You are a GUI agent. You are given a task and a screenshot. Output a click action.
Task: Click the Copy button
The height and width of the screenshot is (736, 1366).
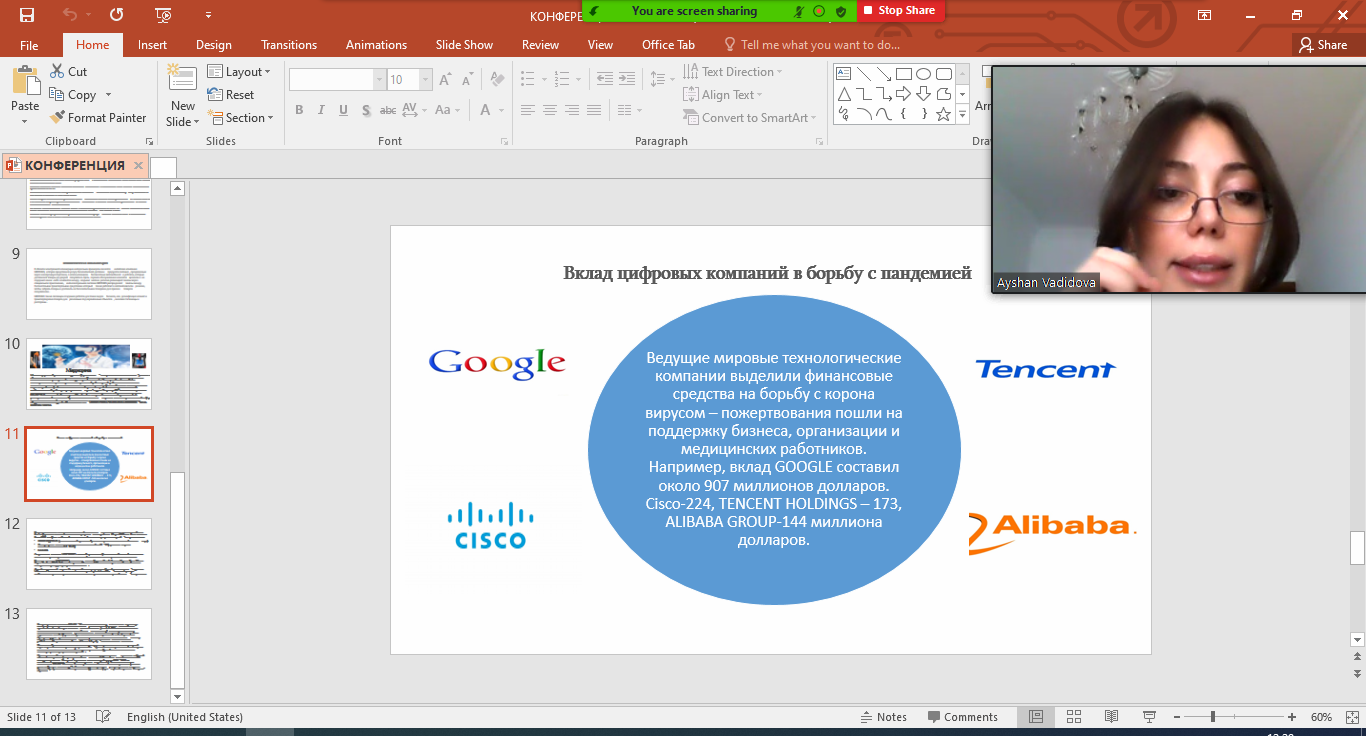pos(72,95)
